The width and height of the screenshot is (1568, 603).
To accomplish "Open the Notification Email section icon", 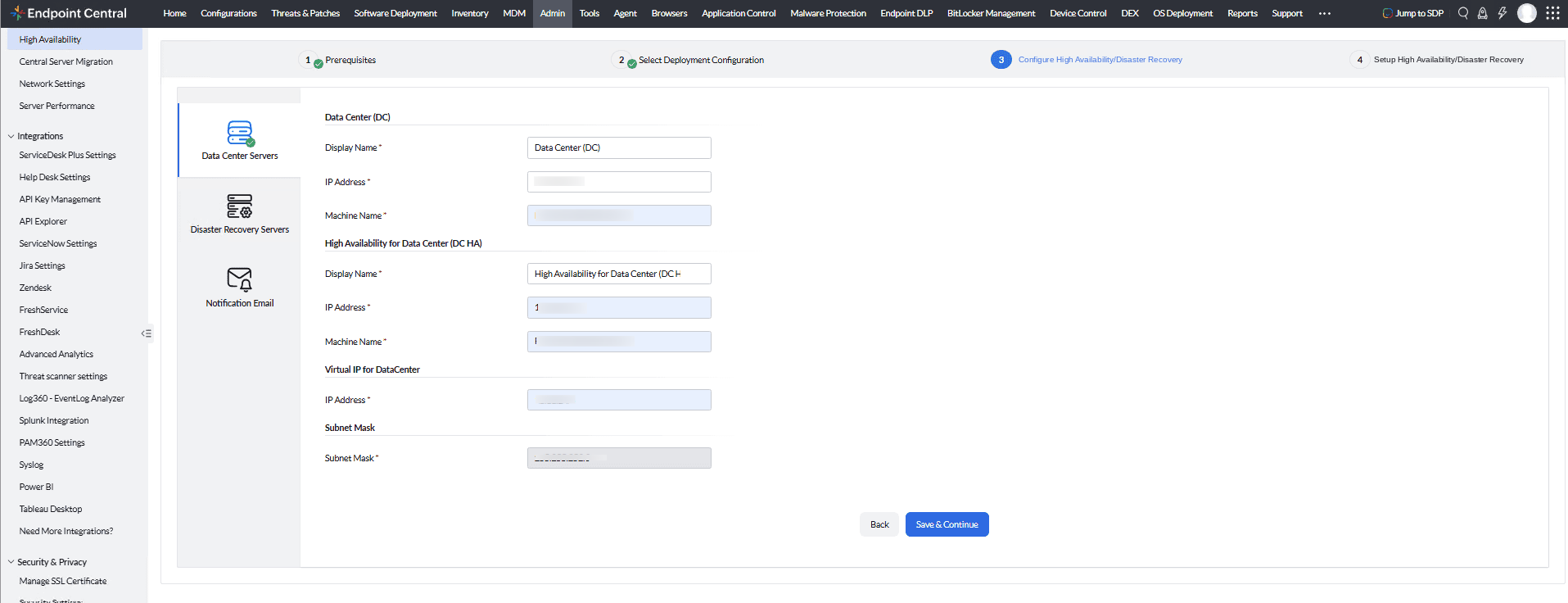I will (x=240, y=279).
